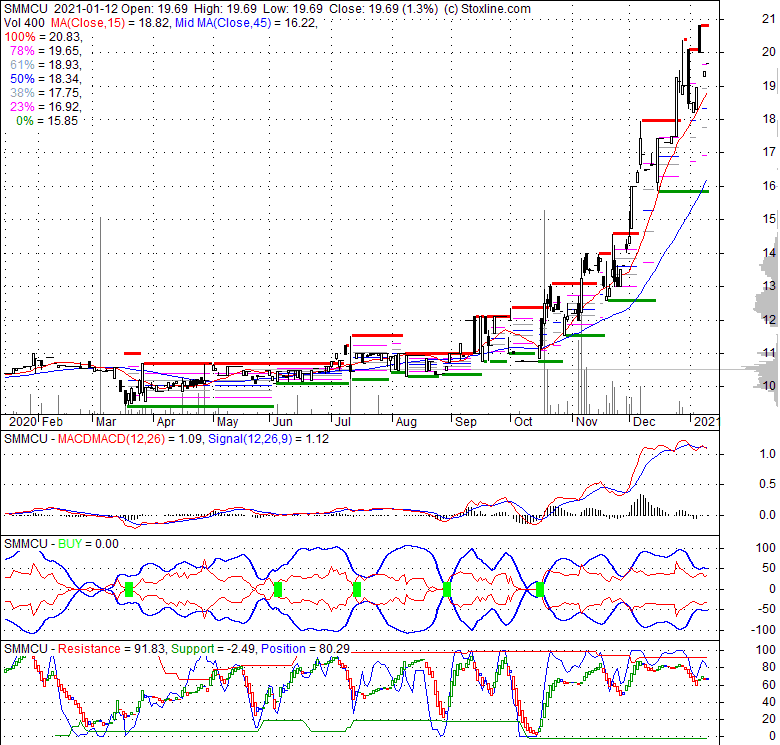Viewport: 780px width, 745px height.
Task: Click the tall October volume spike
Action: [x=544, y=312]
